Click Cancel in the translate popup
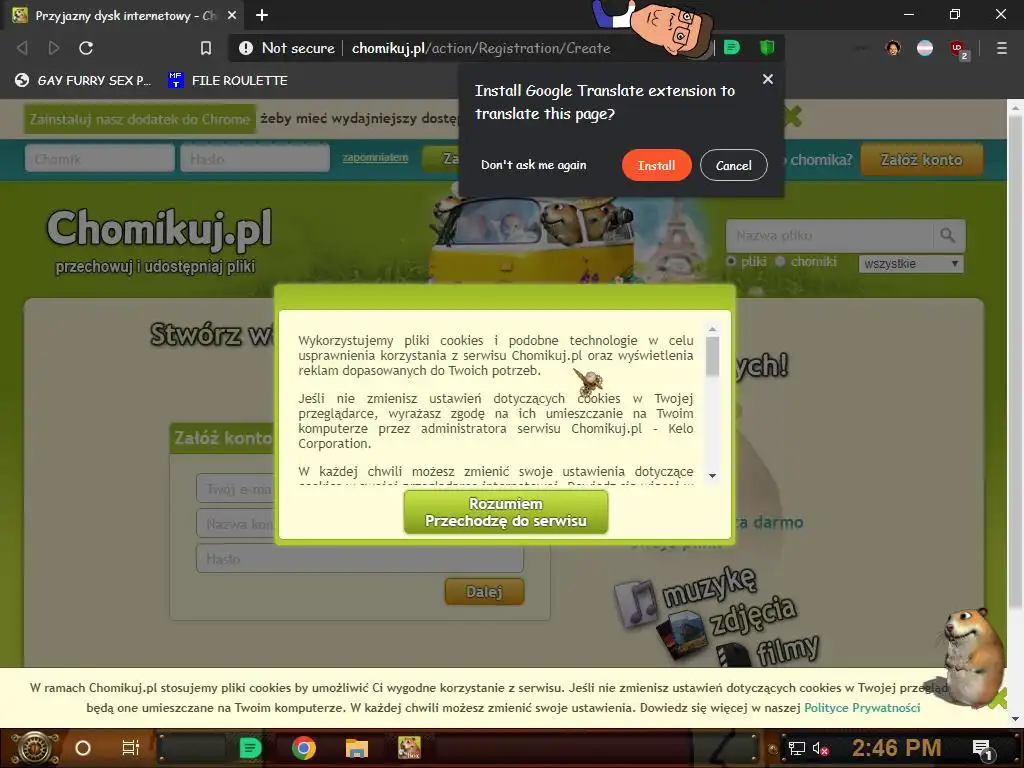The height and width of the screenshot is (768, 1024). (733, 165)
